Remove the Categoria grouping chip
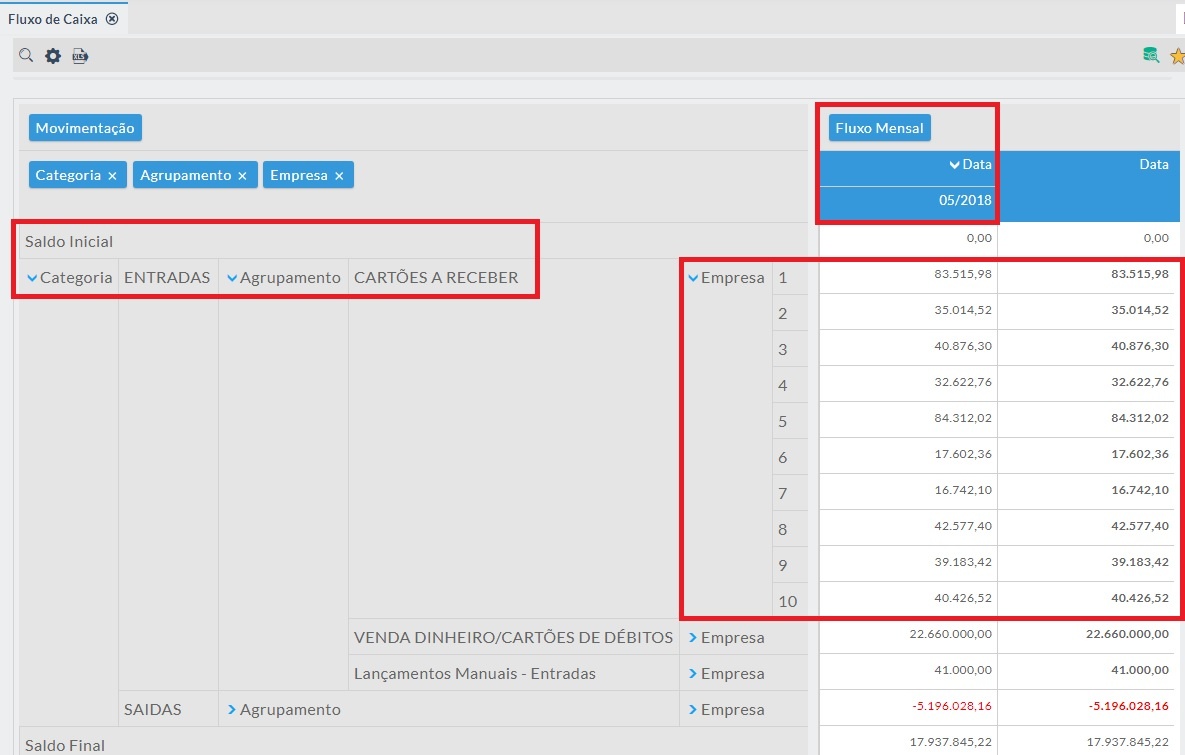This screenshot has width=1185, height=755. tap(113, 176)
